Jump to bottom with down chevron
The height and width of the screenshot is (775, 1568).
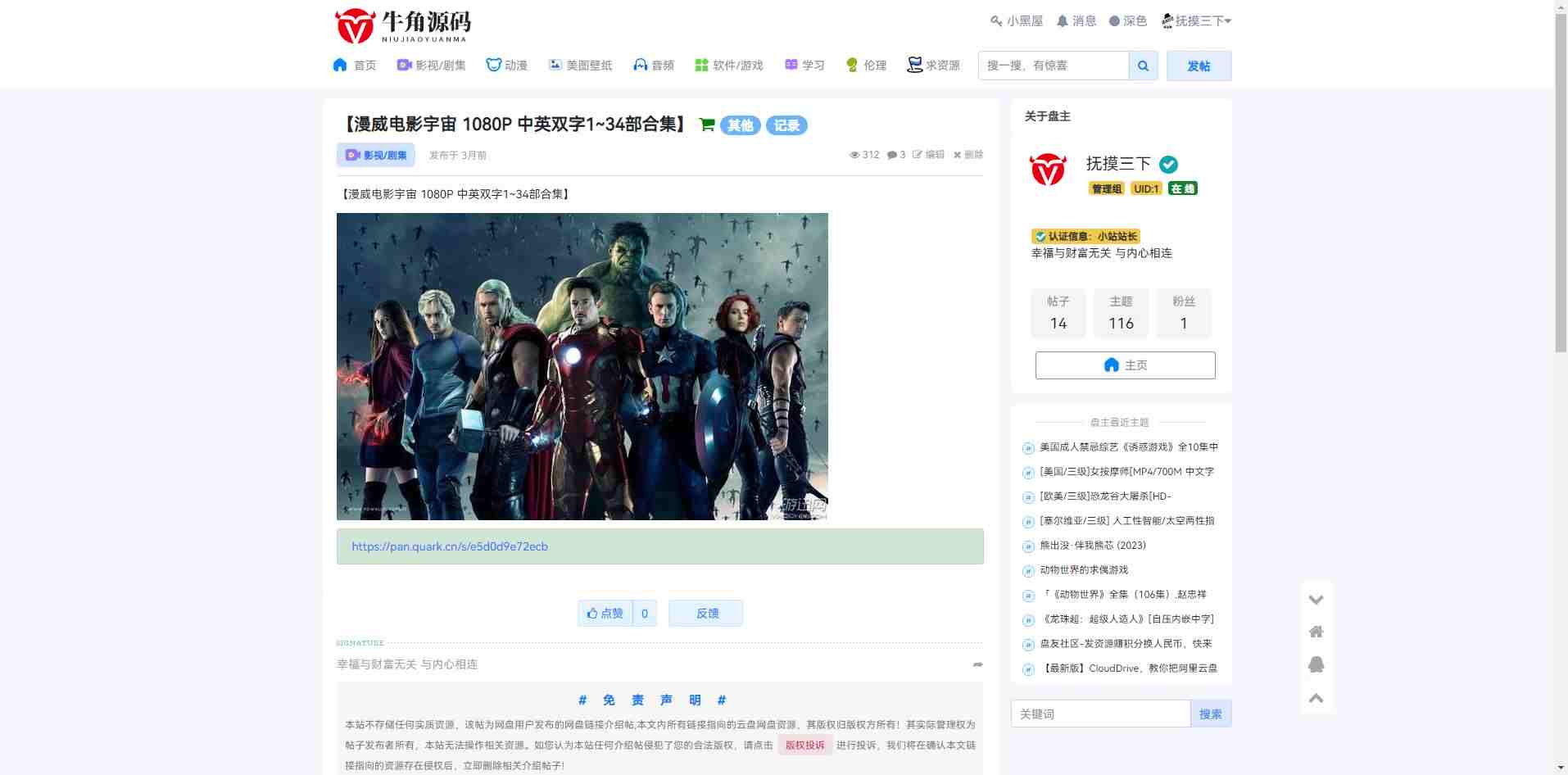coord(1316,600)
